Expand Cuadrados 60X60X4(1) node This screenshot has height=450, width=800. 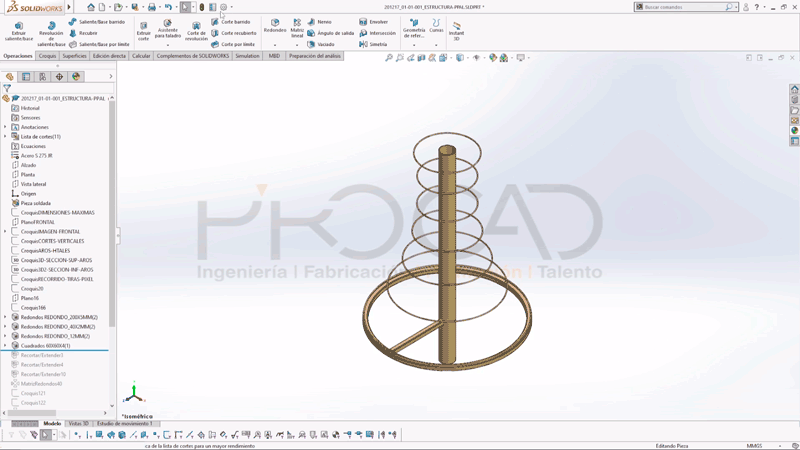point(5,346)
